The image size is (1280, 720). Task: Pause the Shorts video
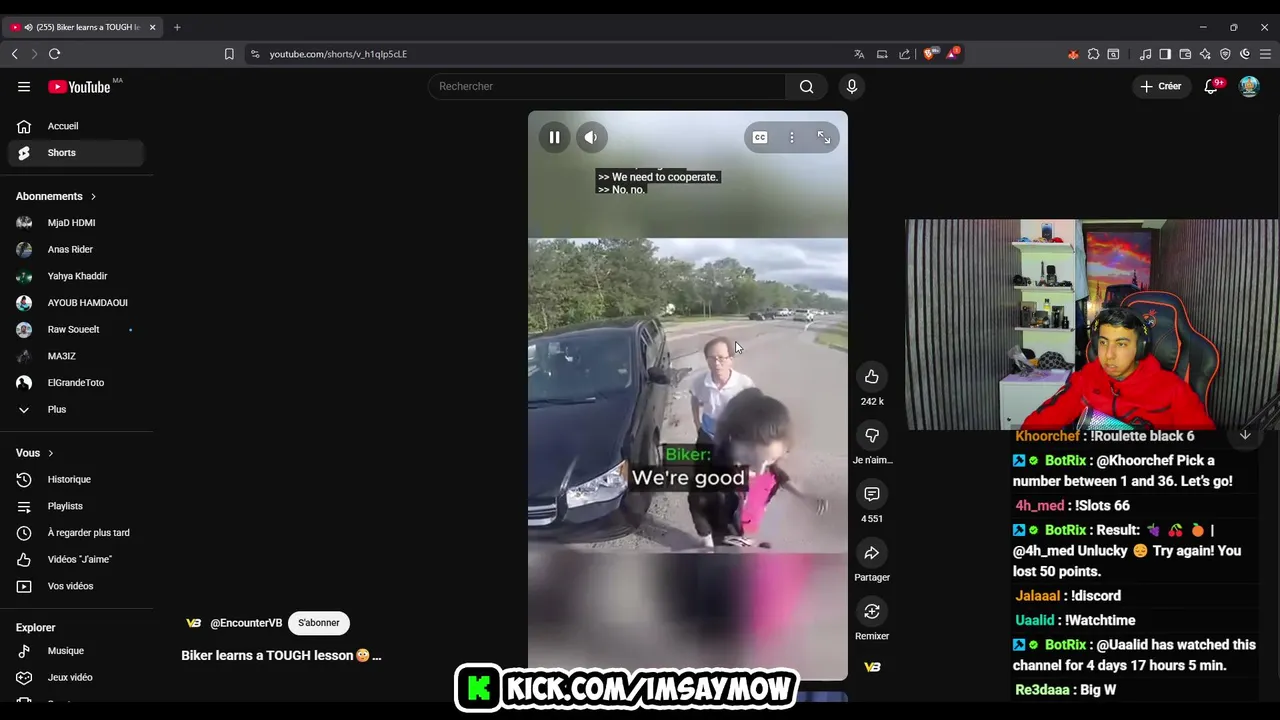[554, 137]
